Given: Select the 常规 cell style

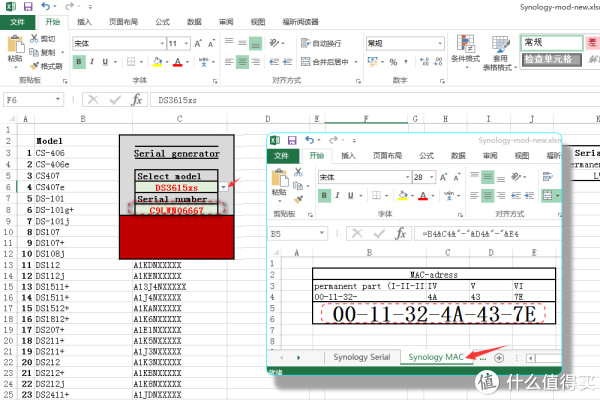Looking at the screenshot, I should coord(552,42).
